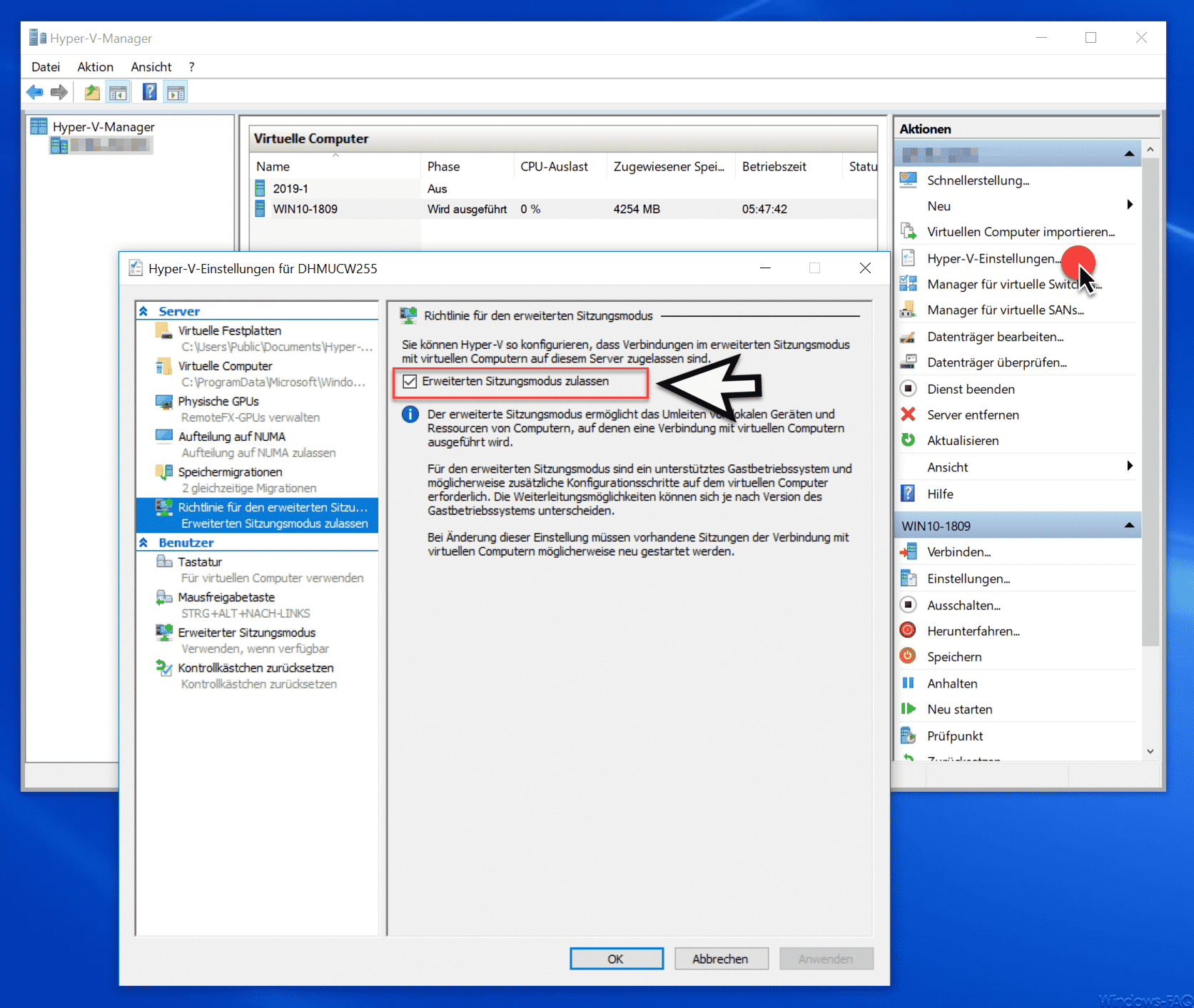Image resolution: width=1194 pixels, height=1008 pixels.
Task: Click the red Herunterfahren power icon
Action: tap(909, 630)
